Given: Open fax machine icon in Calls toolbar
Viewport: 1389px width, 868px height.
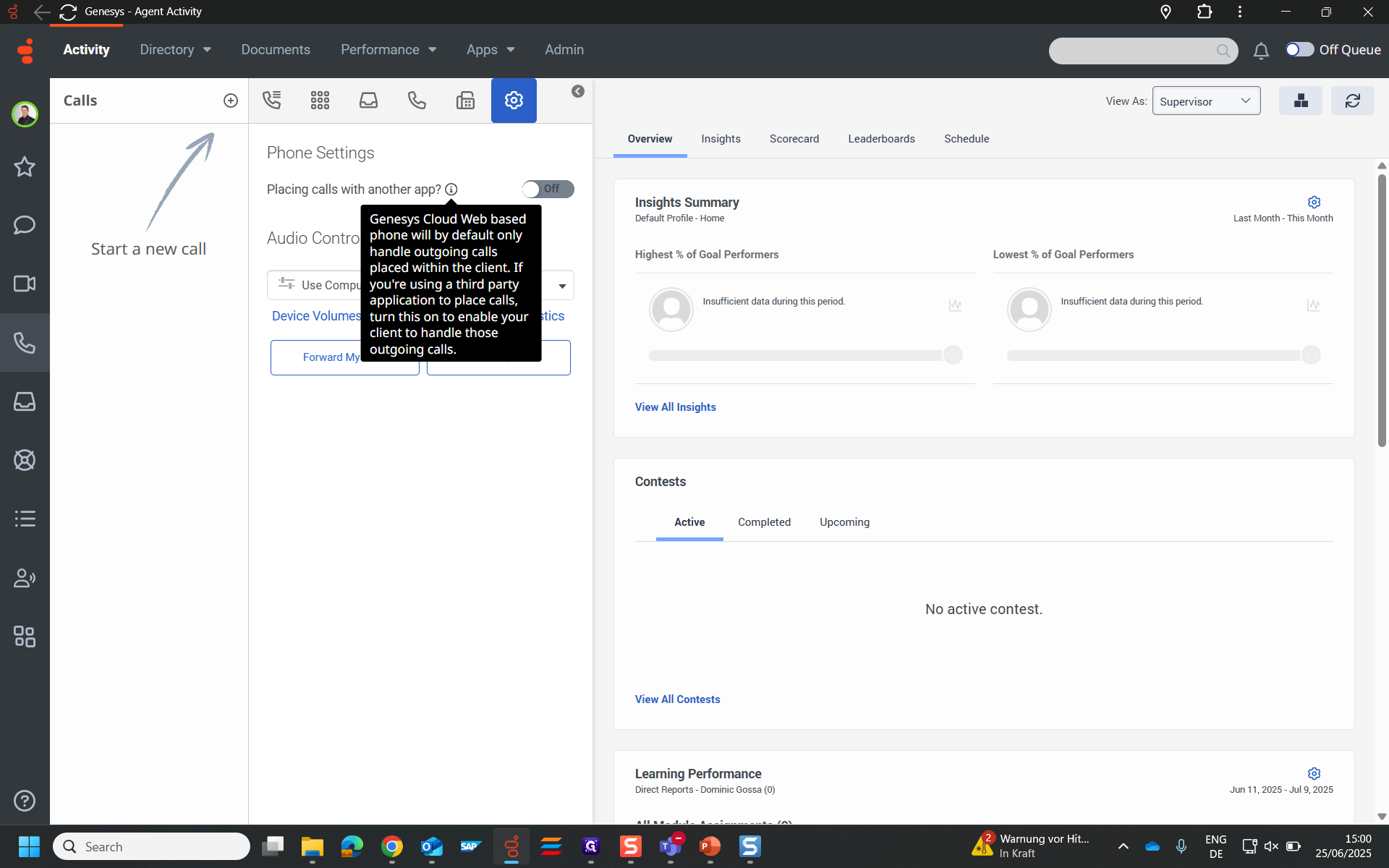Looking at the screenshot, I should (465, 101).
